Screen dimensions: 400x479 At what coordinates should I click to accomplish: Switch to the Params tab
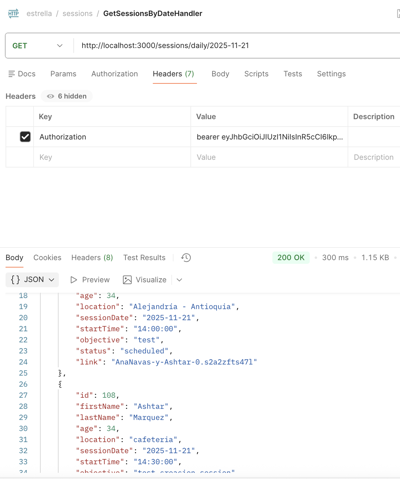[x=63, y=74]
